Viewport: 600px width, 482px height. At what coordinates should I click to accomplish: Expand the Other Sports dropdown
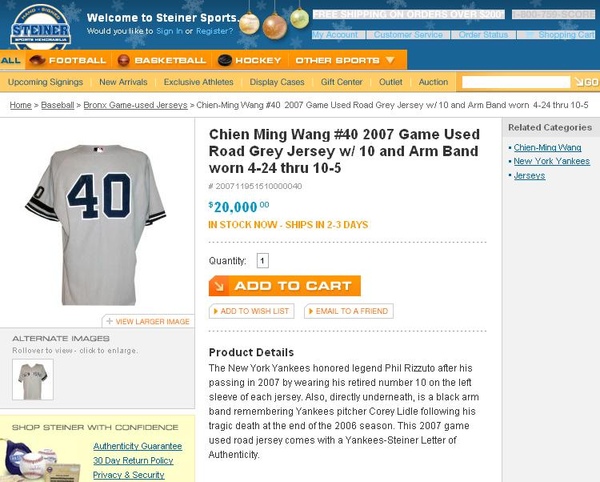[344, 60]
